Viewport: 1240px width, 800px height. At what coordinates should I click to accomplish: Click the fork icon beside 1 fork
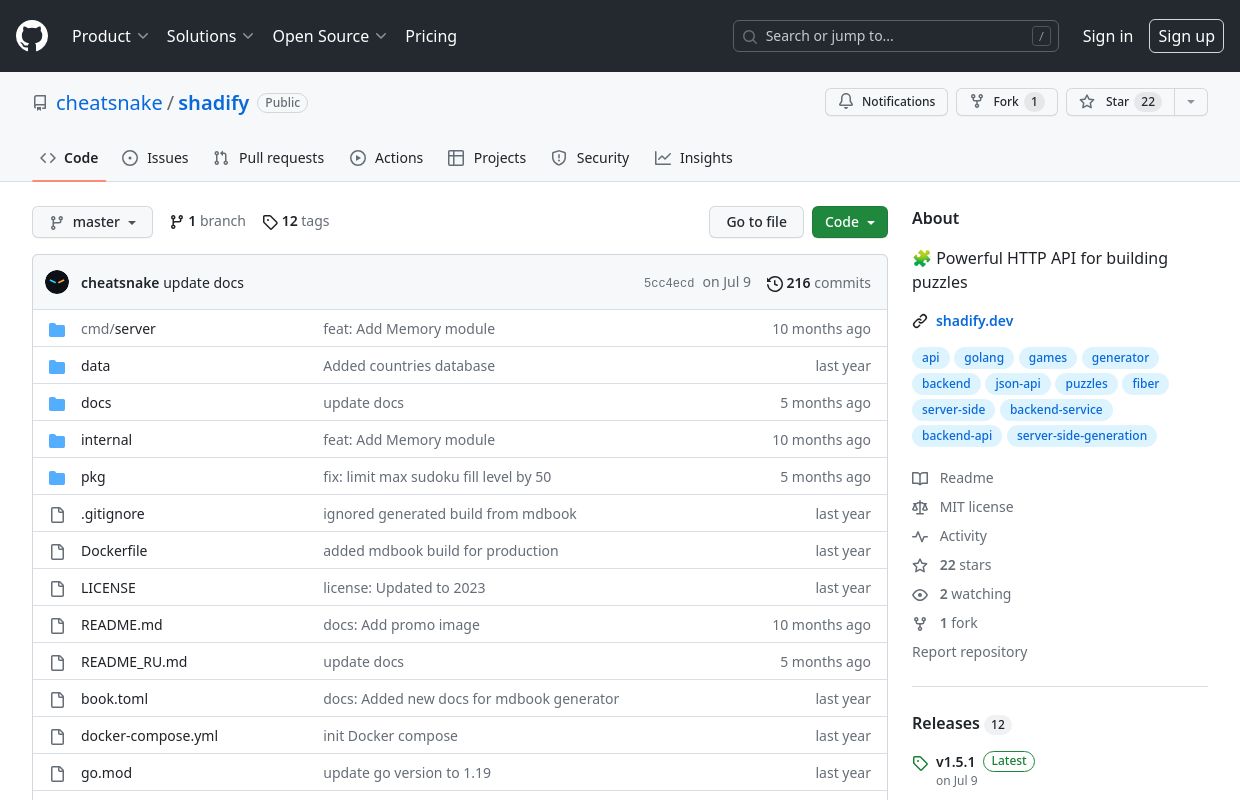pyautogui.click(x=920, y=623)
